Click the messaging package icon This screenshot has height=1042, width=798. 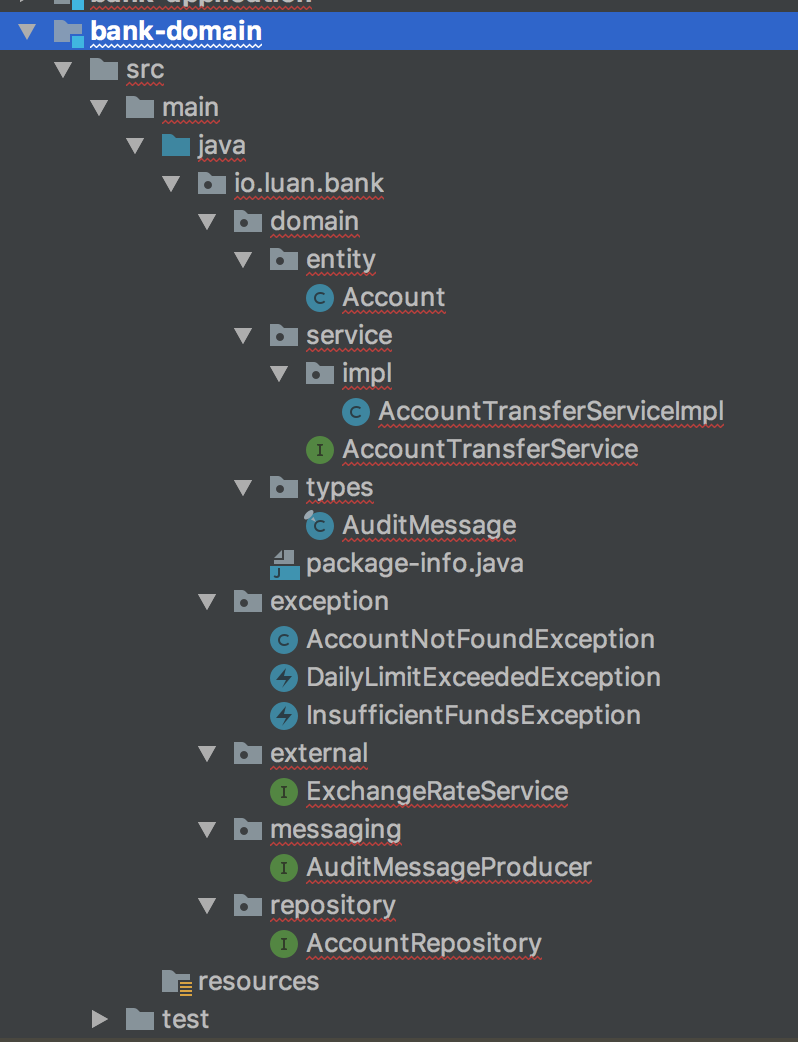(247, 829)
